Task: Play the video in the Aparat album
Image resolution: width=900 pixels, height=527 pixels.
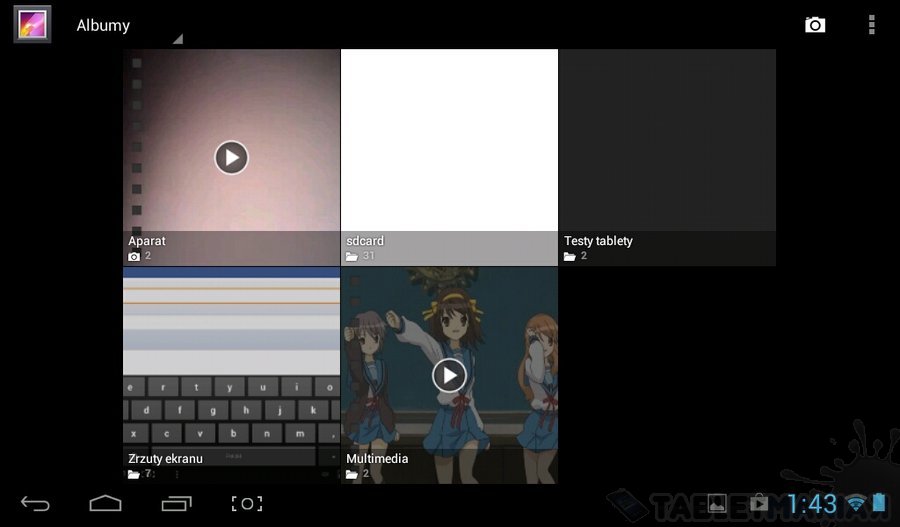Action: (x=231, y=157)
